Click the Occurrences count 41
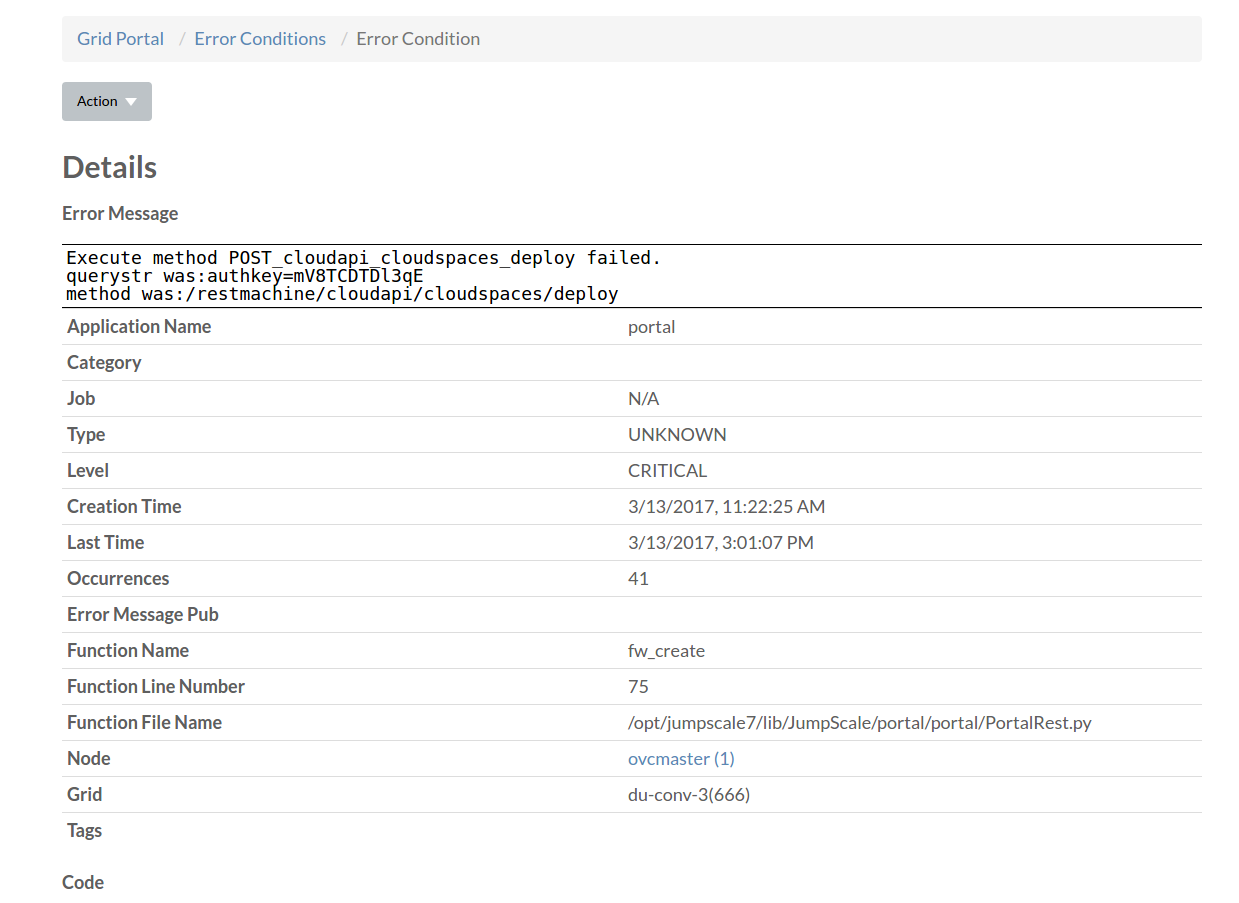This screenshot has width=1239, height=903. (x=638, y=579)
